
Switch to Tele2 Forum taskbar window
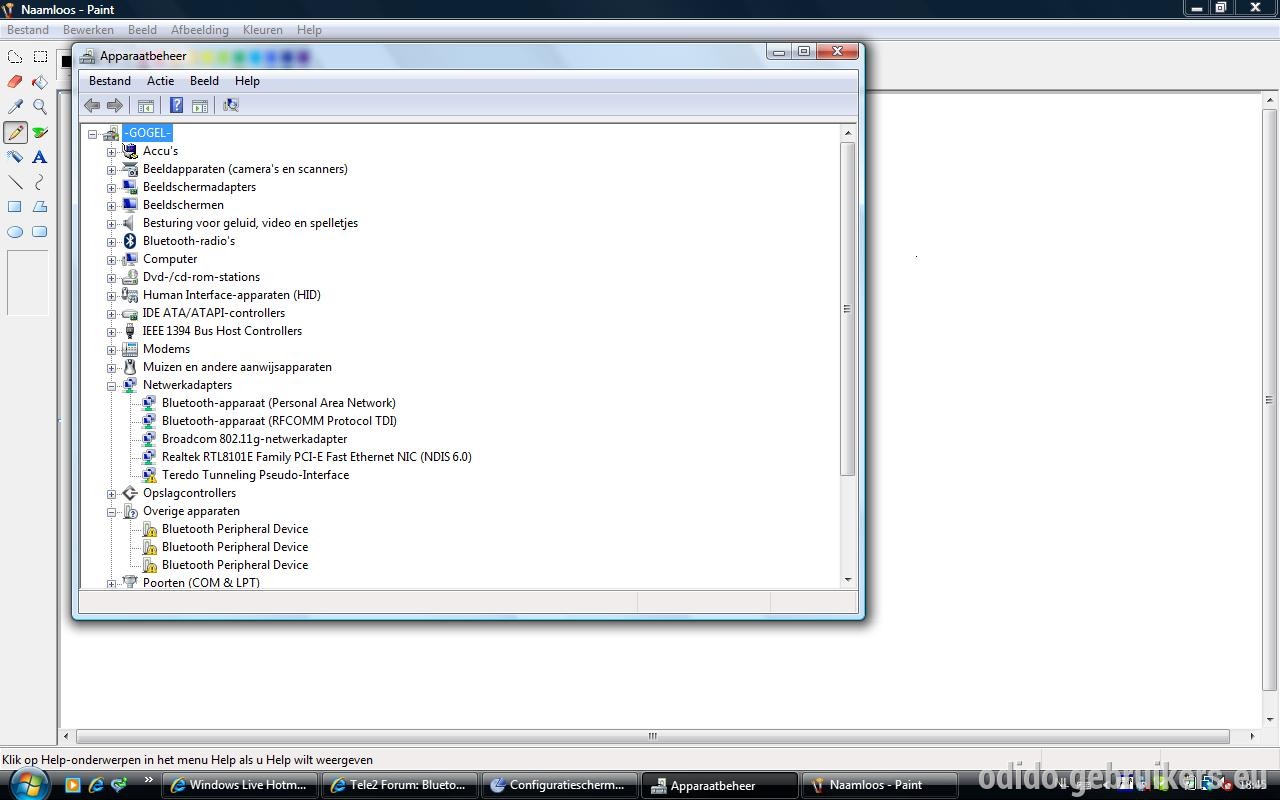[399, 785]
